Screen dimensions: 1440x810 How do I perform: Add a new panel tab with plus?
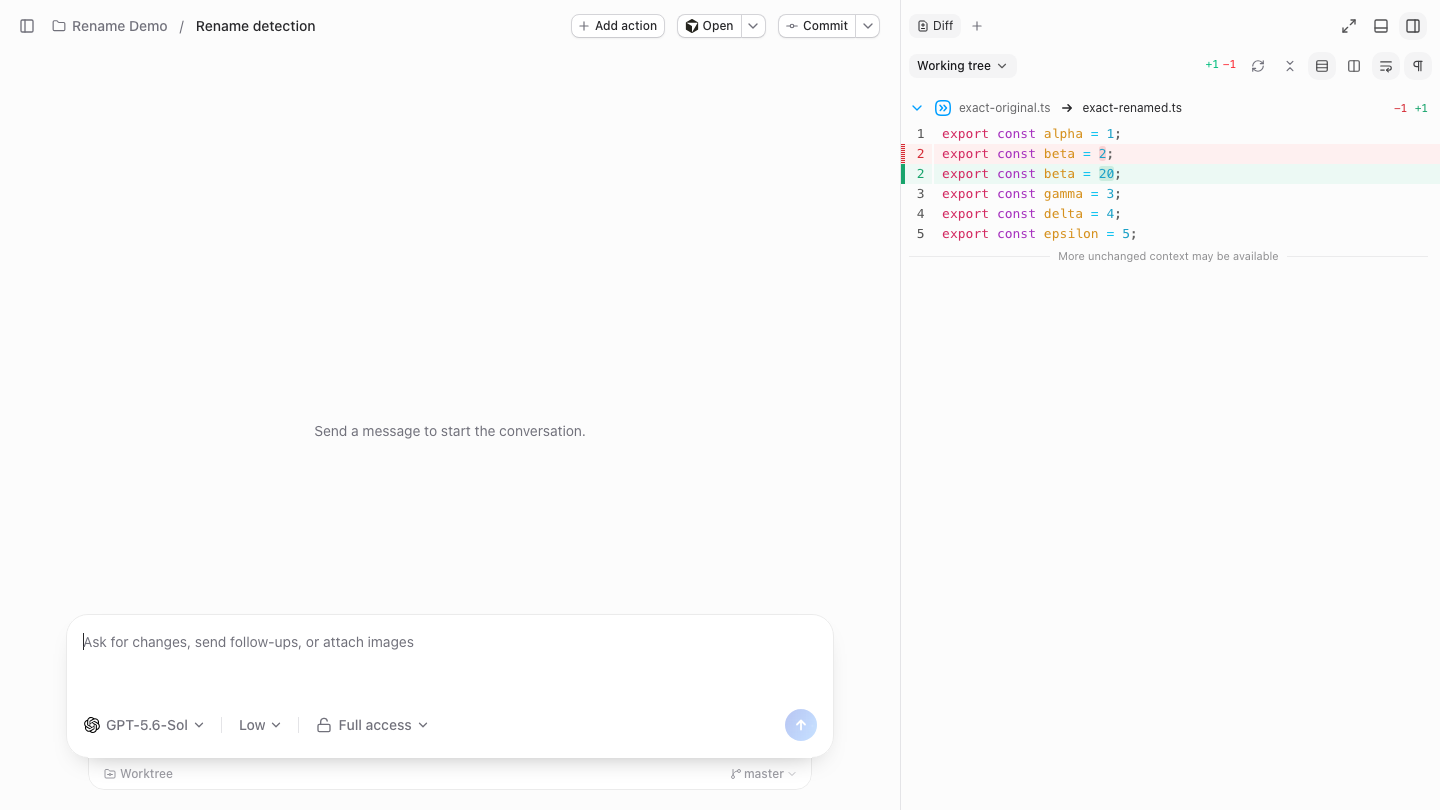coord(977,26)
